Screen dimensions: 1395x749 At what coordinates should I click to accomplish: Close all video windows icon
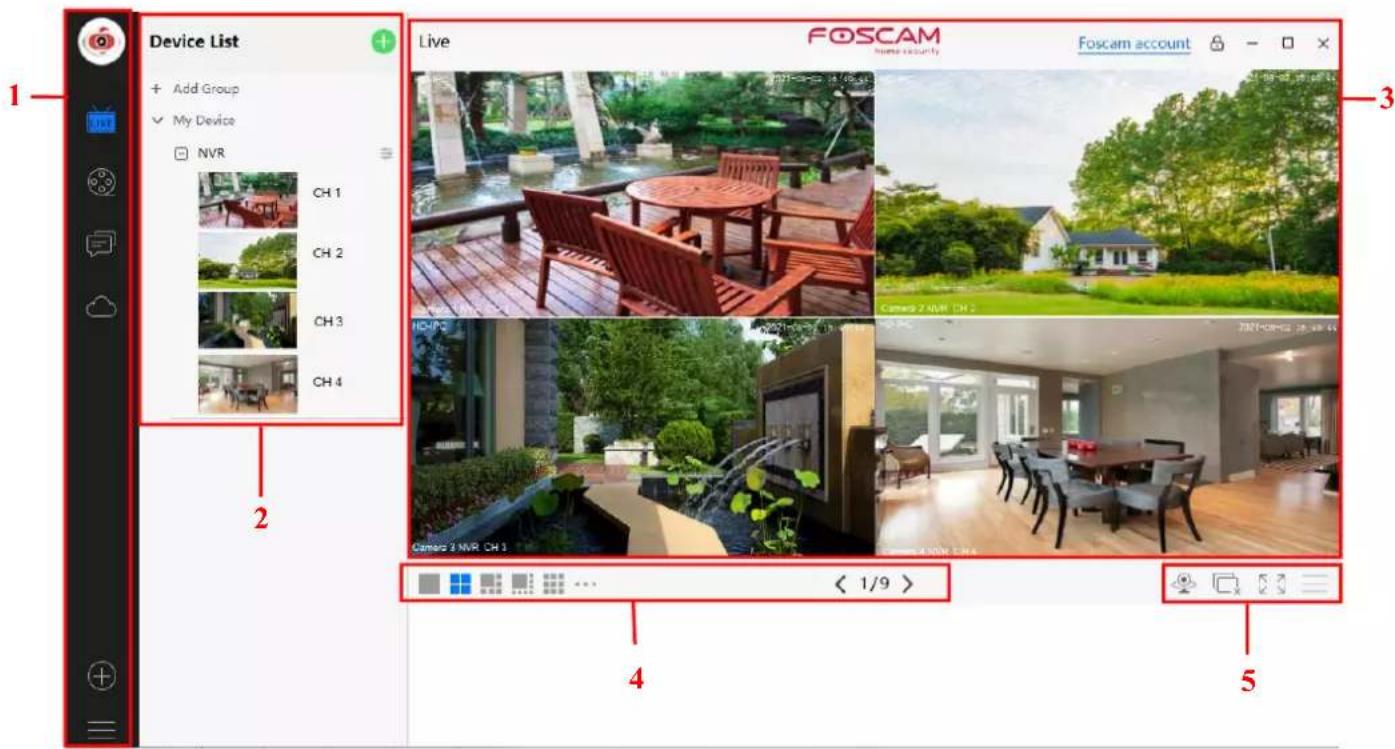pos(1225,585)
